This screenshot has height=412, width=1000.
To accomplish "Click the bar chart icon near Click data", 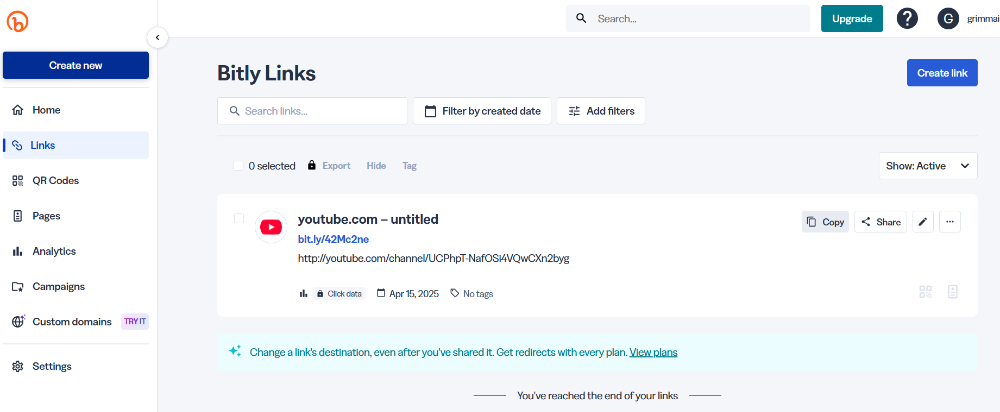I will click(x=304, y=293).
